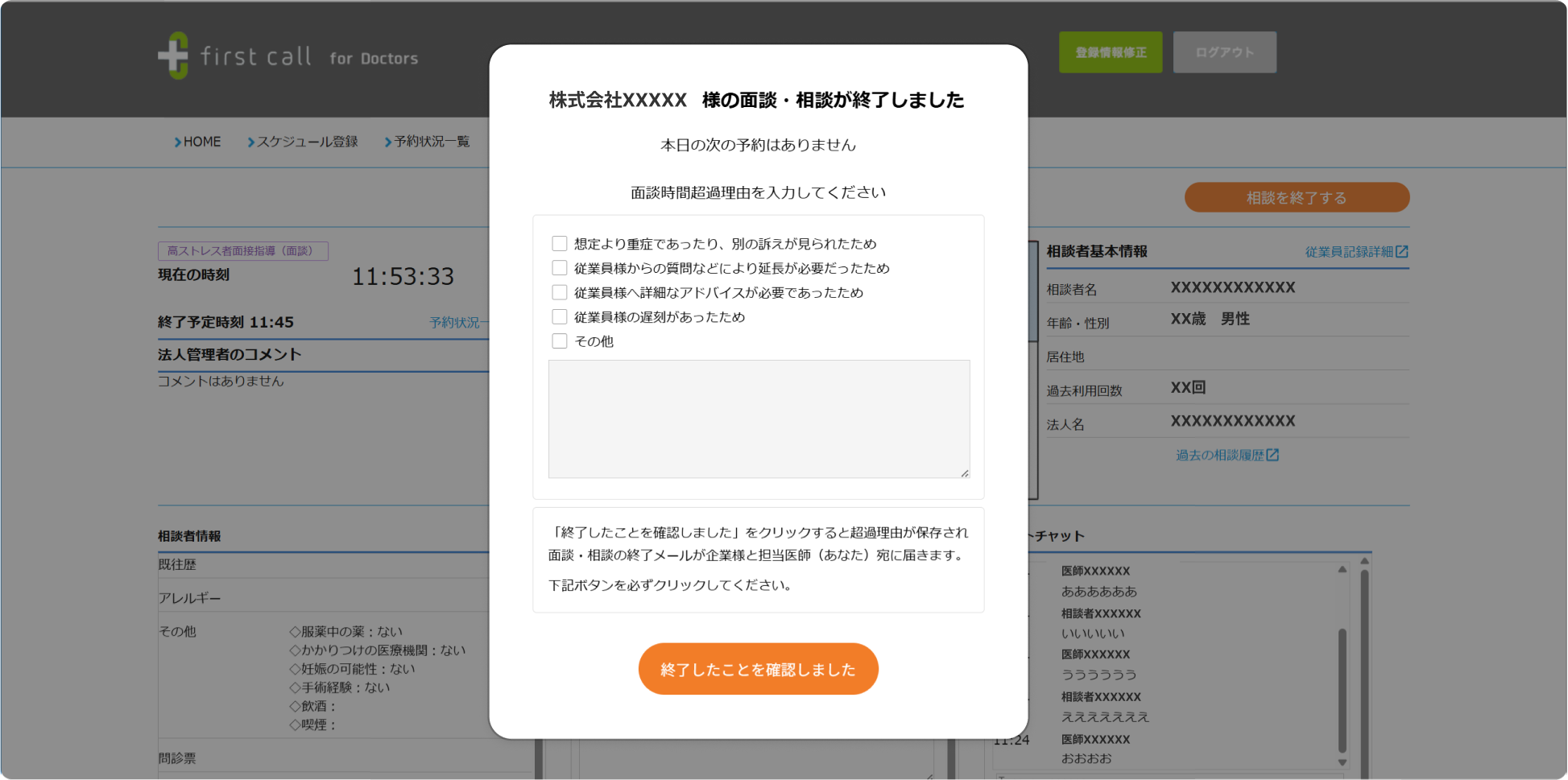Toggle 従業員様の遅刻があったため checkbox
Image resolution: width=1568 pixels, height=780 pixels.
[x=560, y=316]
